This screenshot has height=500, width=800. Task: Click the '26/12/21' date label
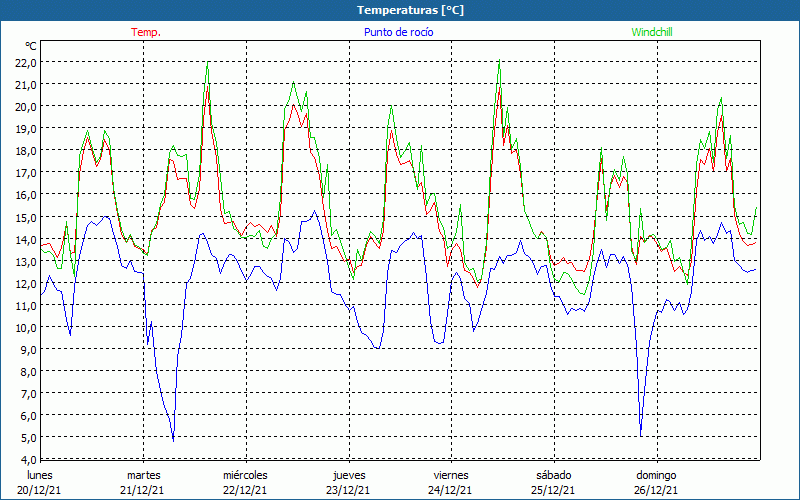pyautogui.click(x=656, y=490)
